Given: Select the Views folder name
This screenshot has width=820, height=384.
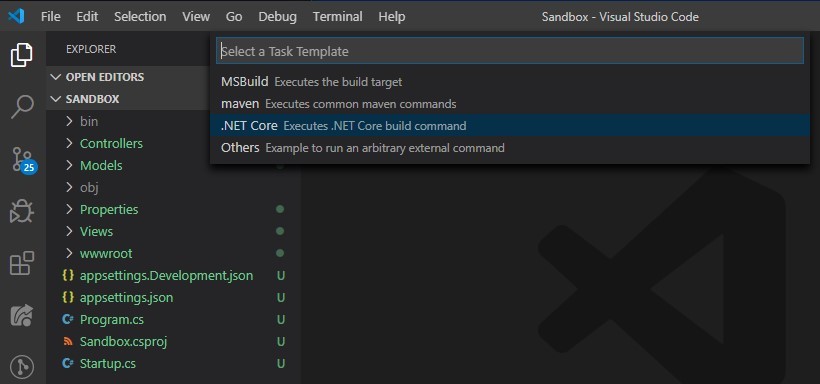Looking at the screenshot, I should coord(96,231).
